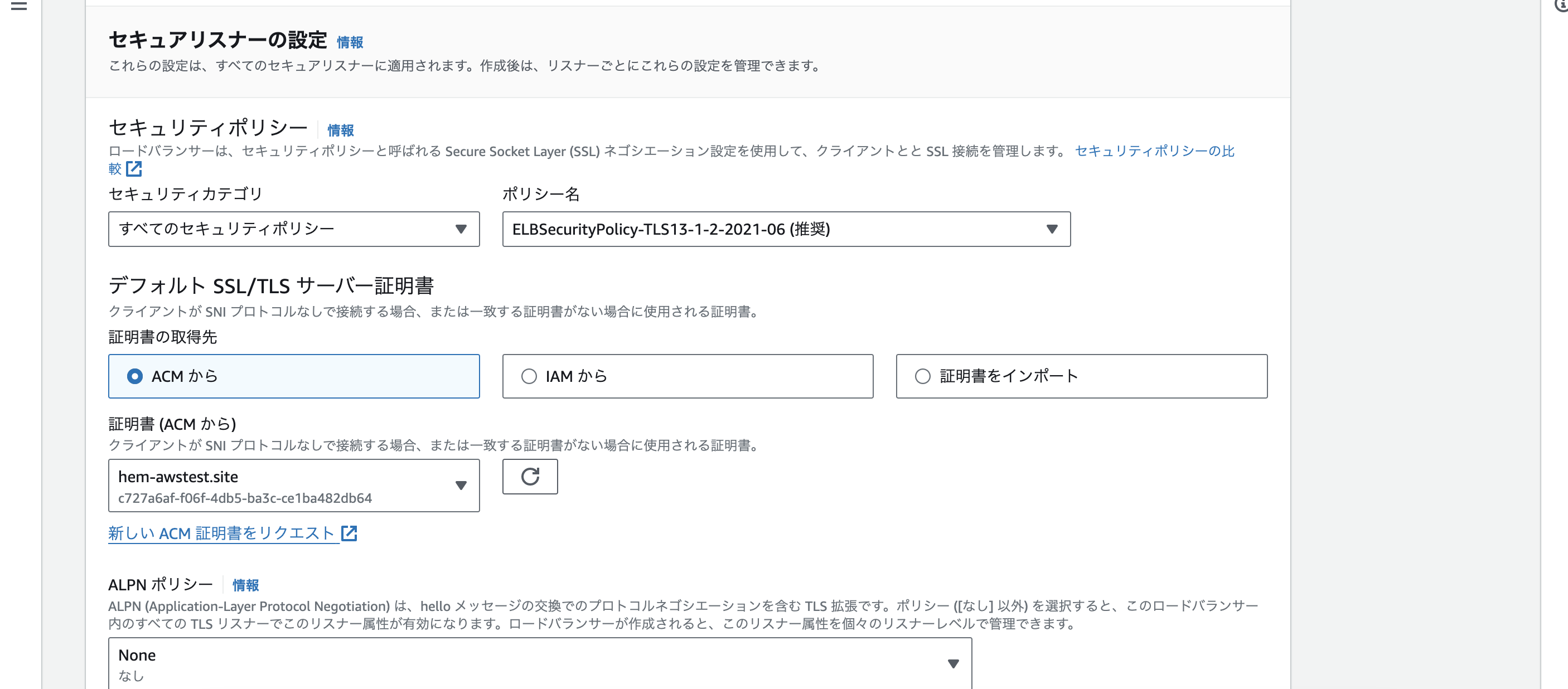Open the ポリシー名 dropdown

(786, 229)
